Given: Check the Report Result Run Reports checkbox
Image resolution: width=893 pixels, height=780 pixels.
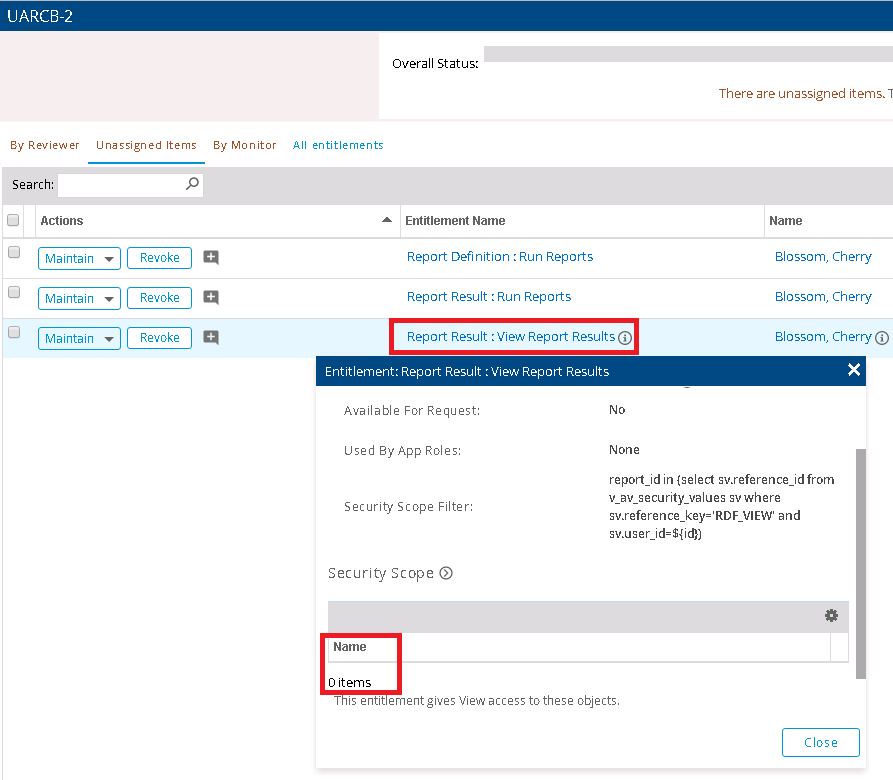Looking at the screenshot, I should [x=14, y=292].
